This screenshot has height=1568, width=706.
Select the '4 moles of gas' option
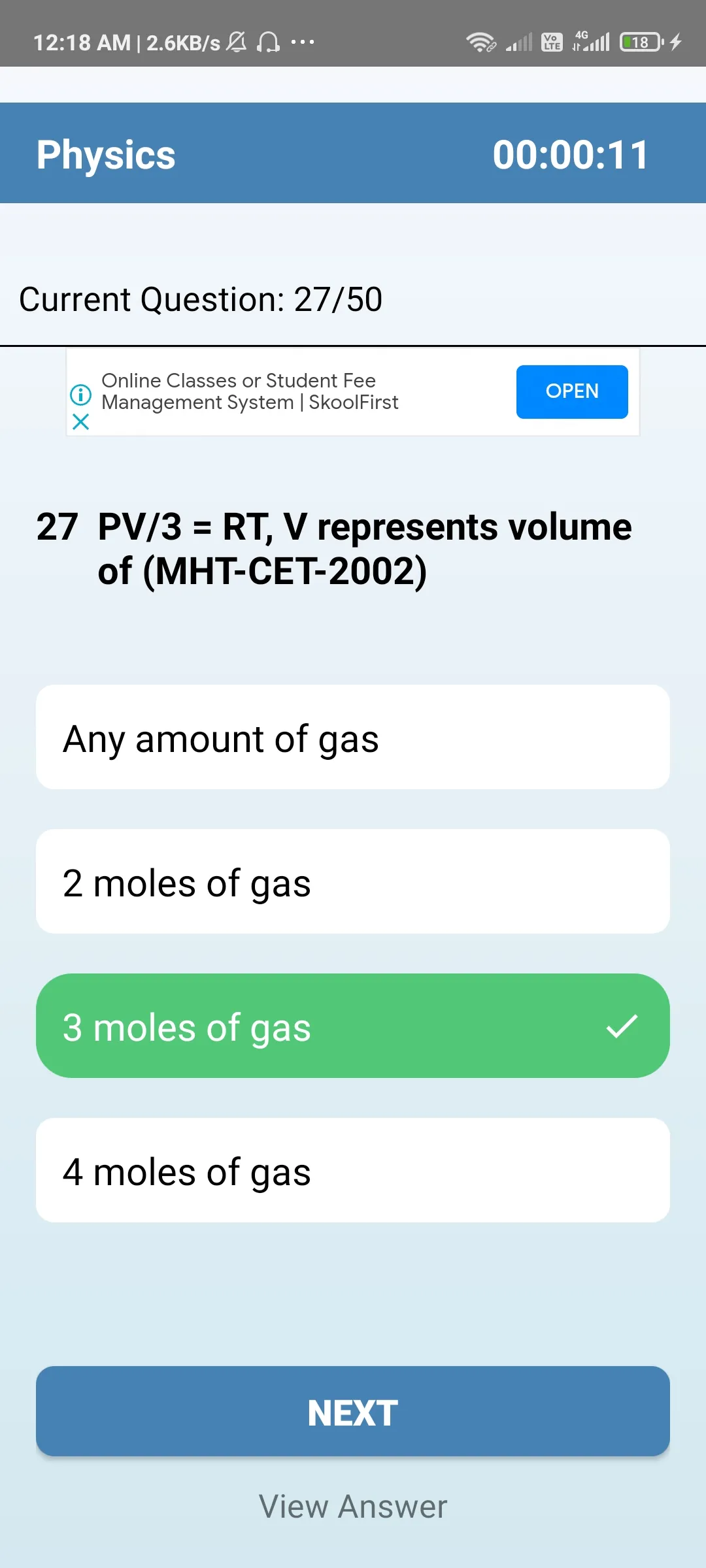353,1169
